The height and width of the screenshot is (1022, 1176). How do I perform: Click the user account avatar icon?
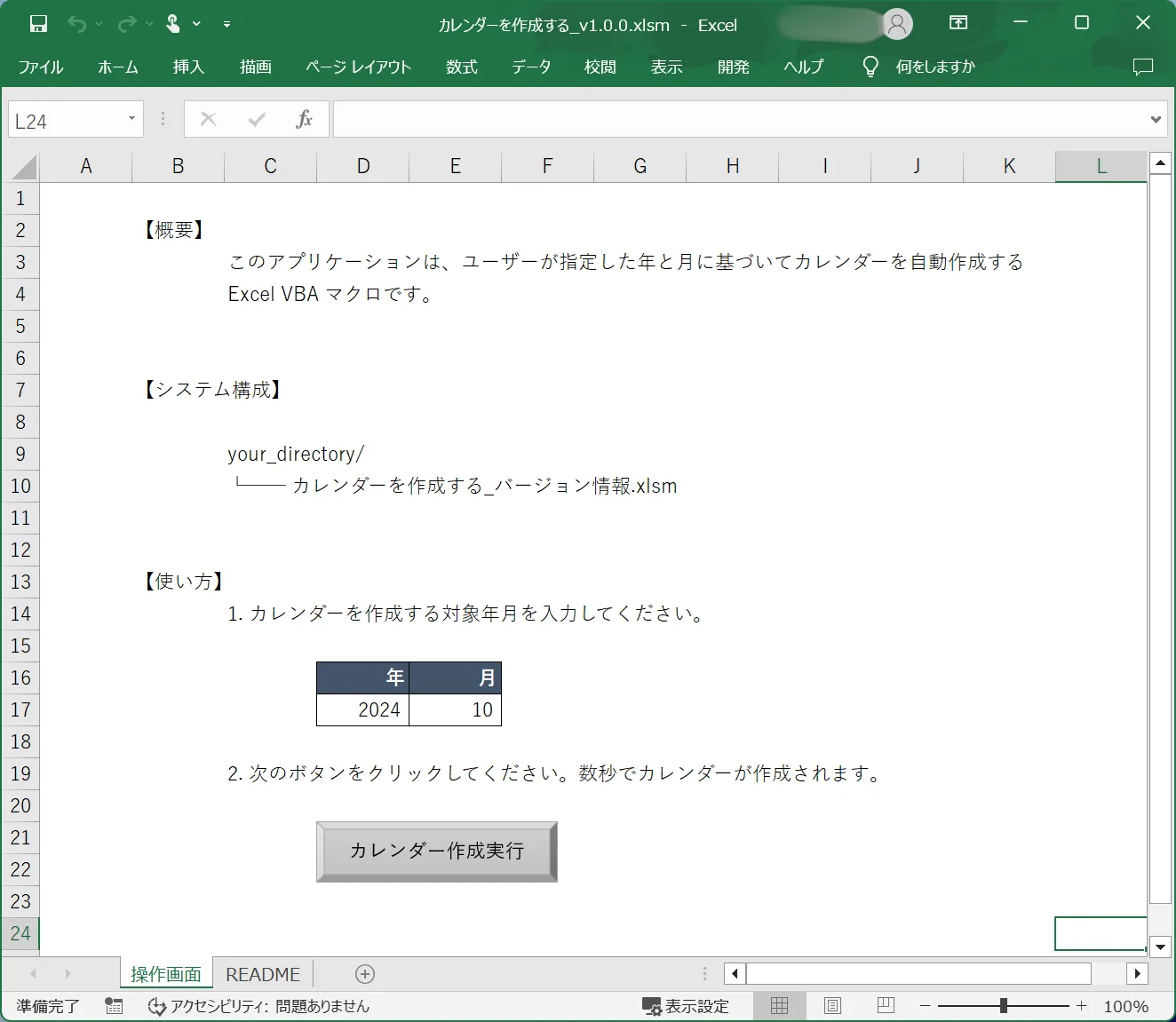(x=898, y=24)
